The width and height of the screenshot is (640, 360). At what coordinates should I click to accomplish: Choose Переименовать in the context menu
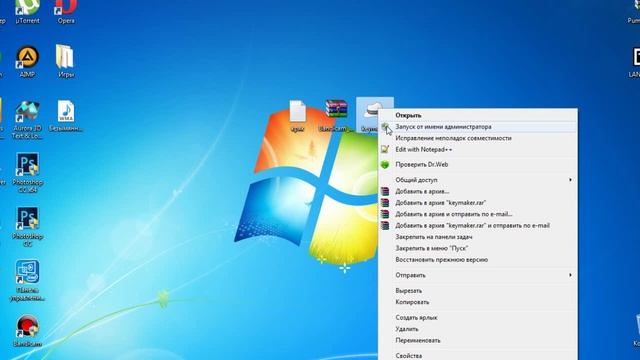[x=478, y=340]
